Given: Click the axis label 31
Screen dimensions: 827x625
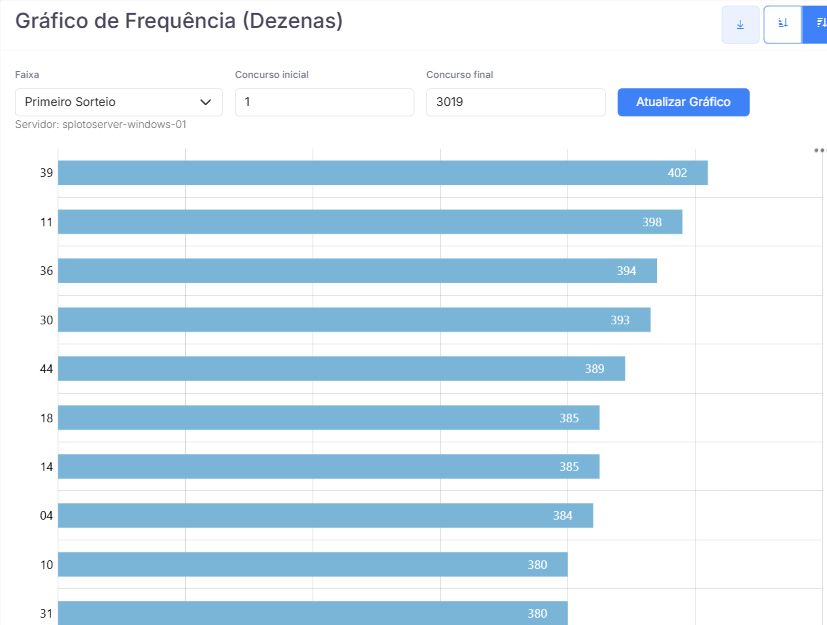Looking at the screenshot, I should click(x=46, y=613).
